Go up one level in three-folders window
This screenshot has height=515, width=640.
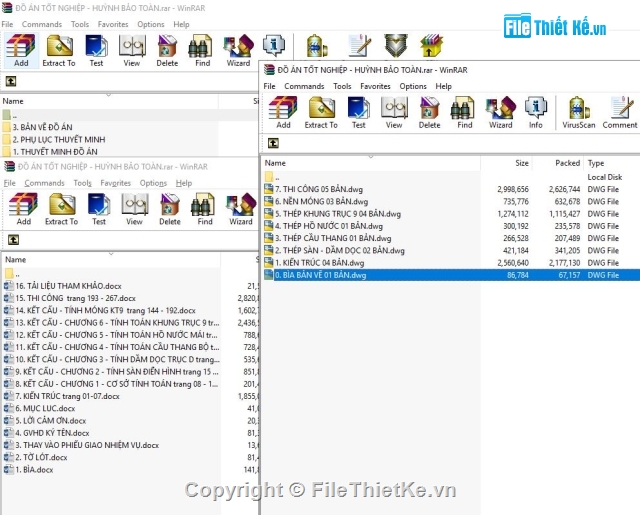pos(11,81)
